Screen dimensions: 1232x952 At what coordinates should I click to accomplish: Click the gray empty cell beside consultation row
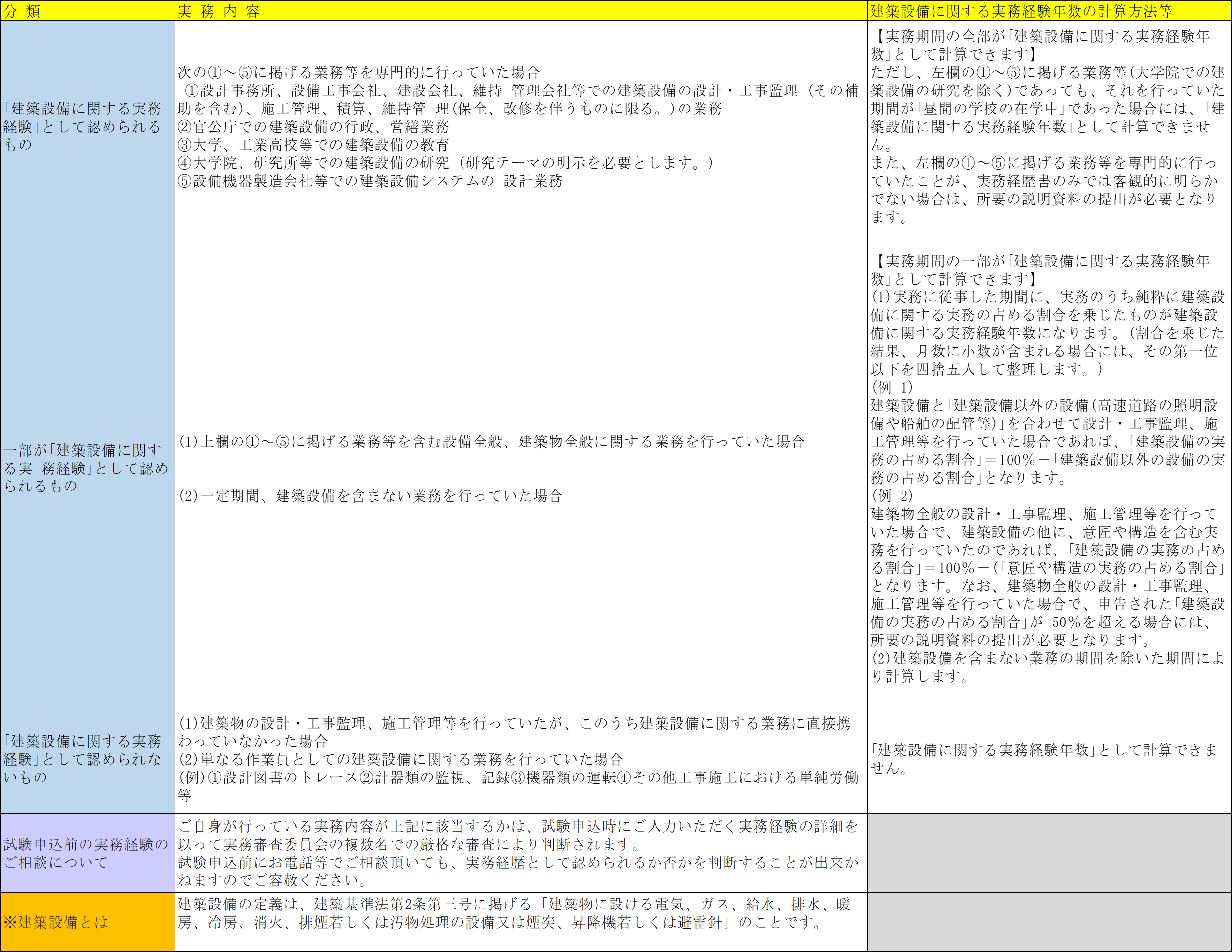pyautogui.click(x=1049, y=853)
